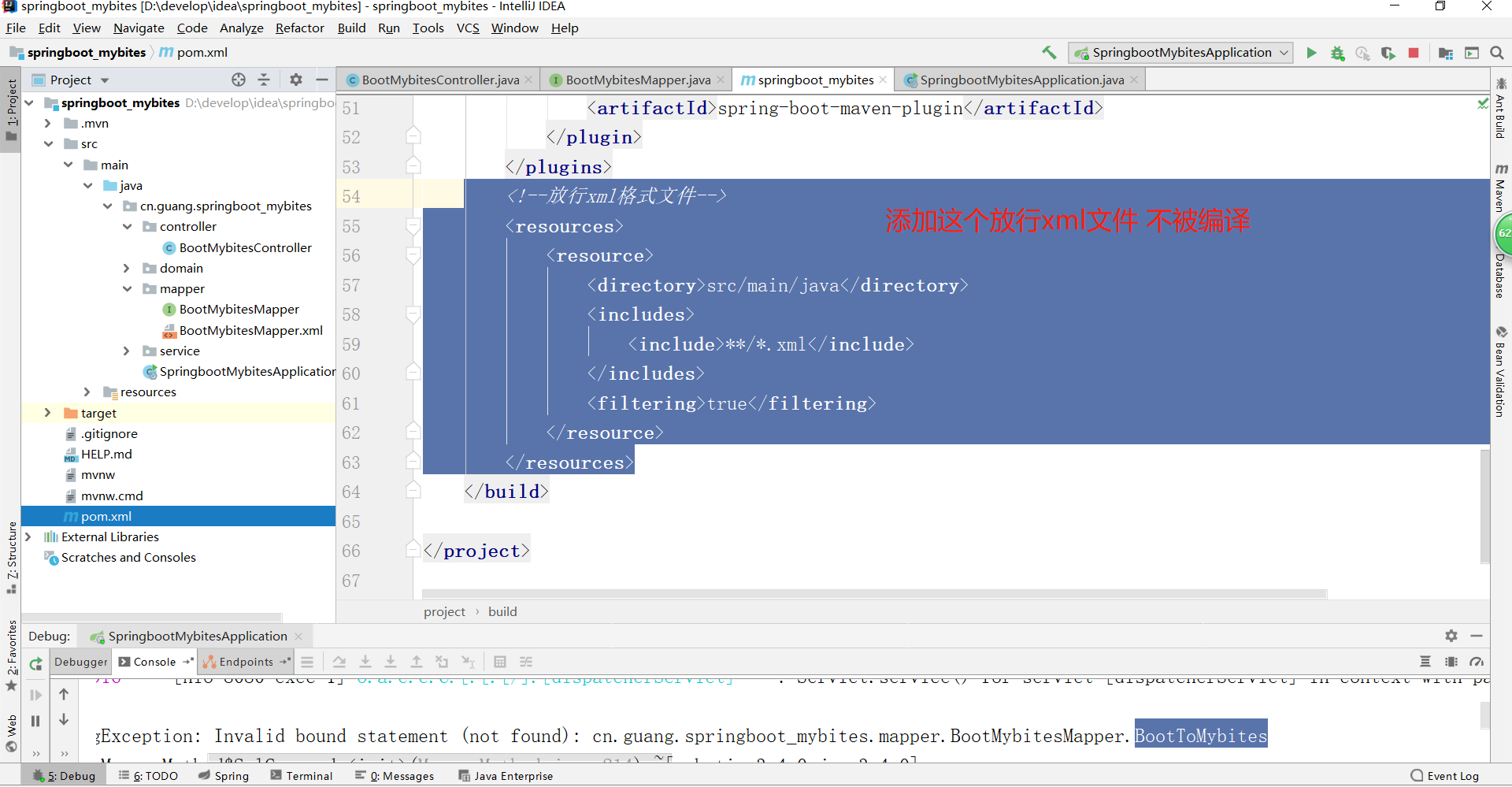Locate current file in Project tree
Viewport: 1512px width, 787px height.
[x=239, y=80]
